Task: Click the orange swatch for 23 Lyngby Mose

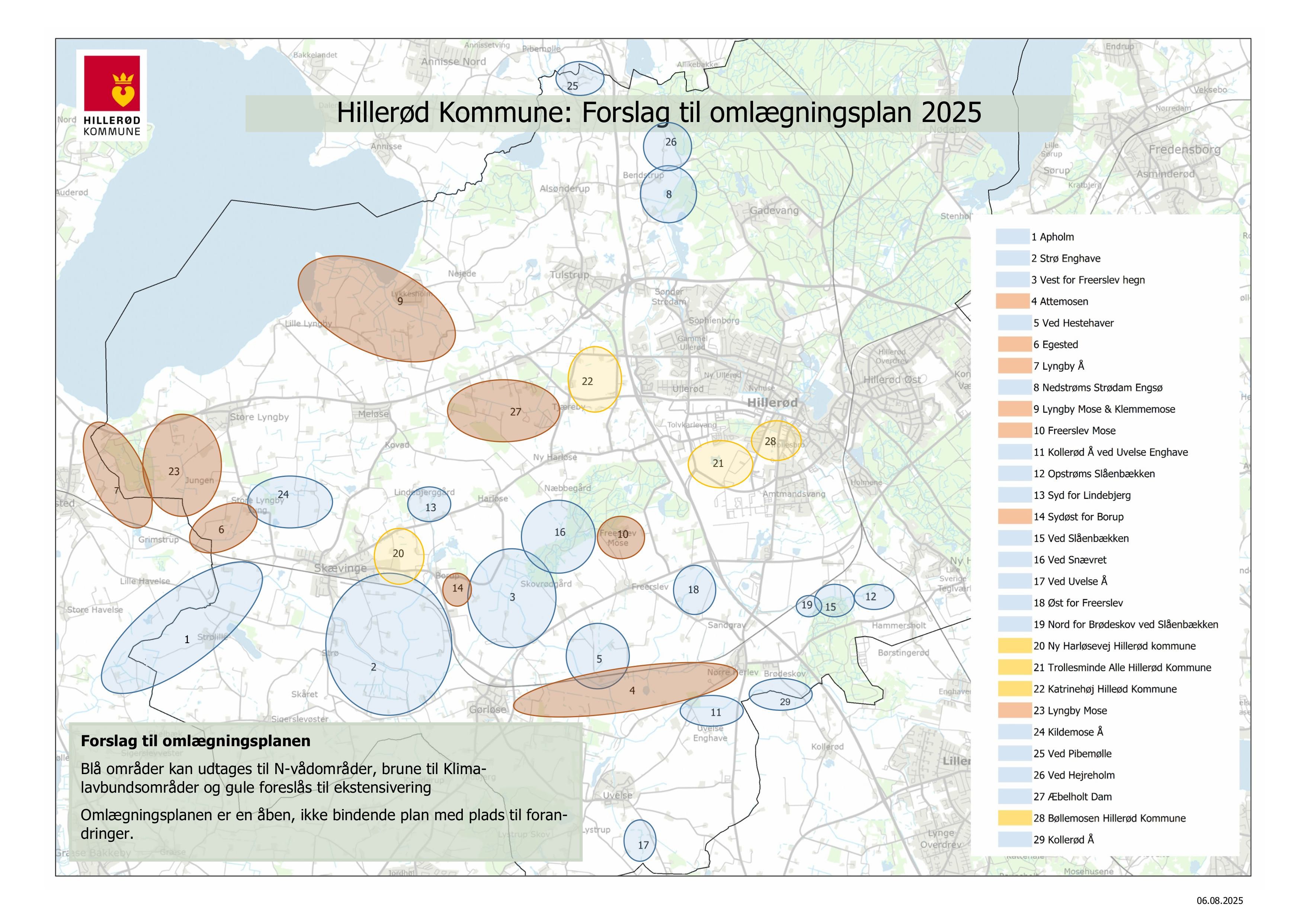Action: point(1015,710)
